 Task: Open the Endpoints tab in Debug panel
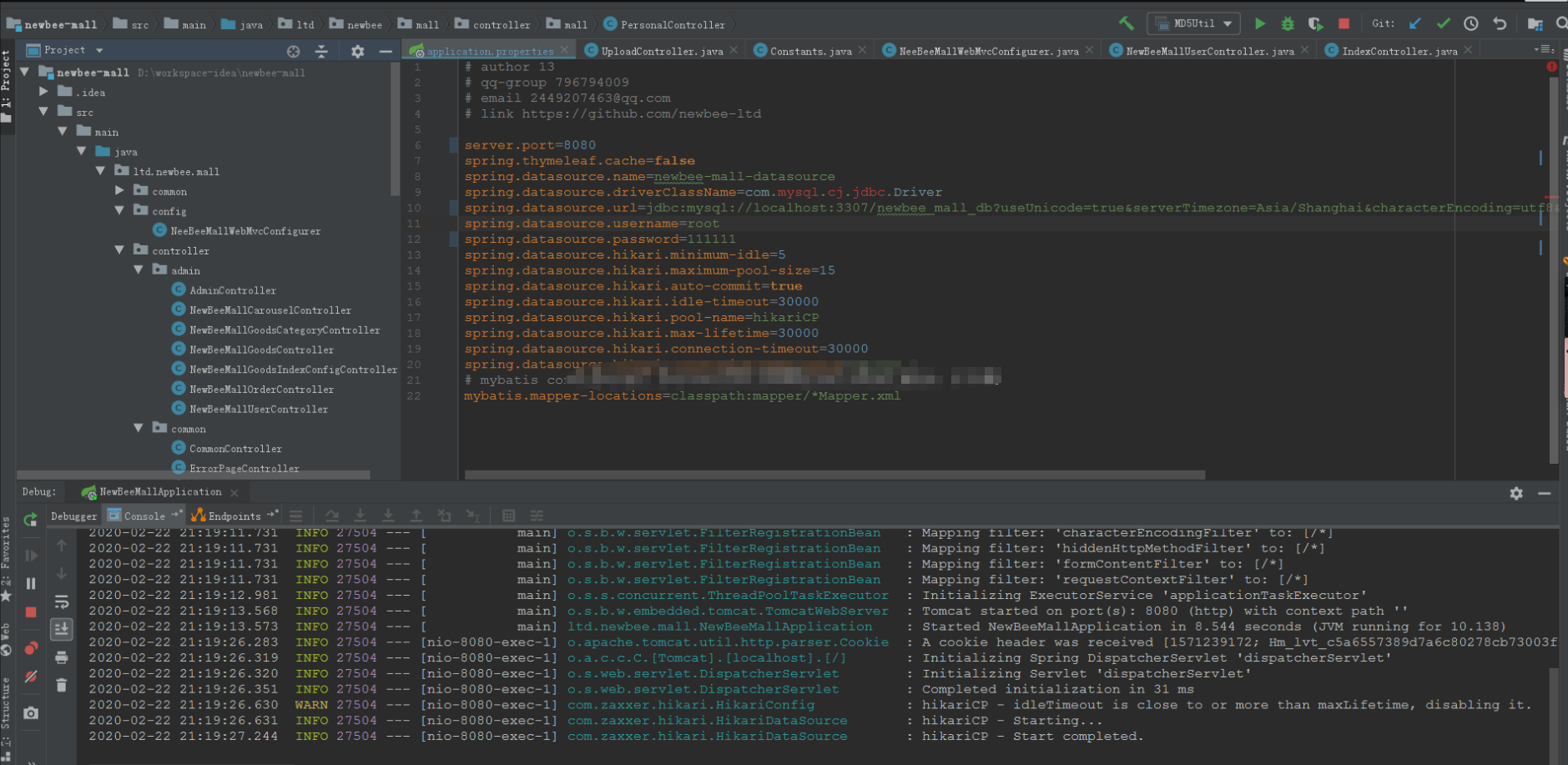(x=234, y=516)
